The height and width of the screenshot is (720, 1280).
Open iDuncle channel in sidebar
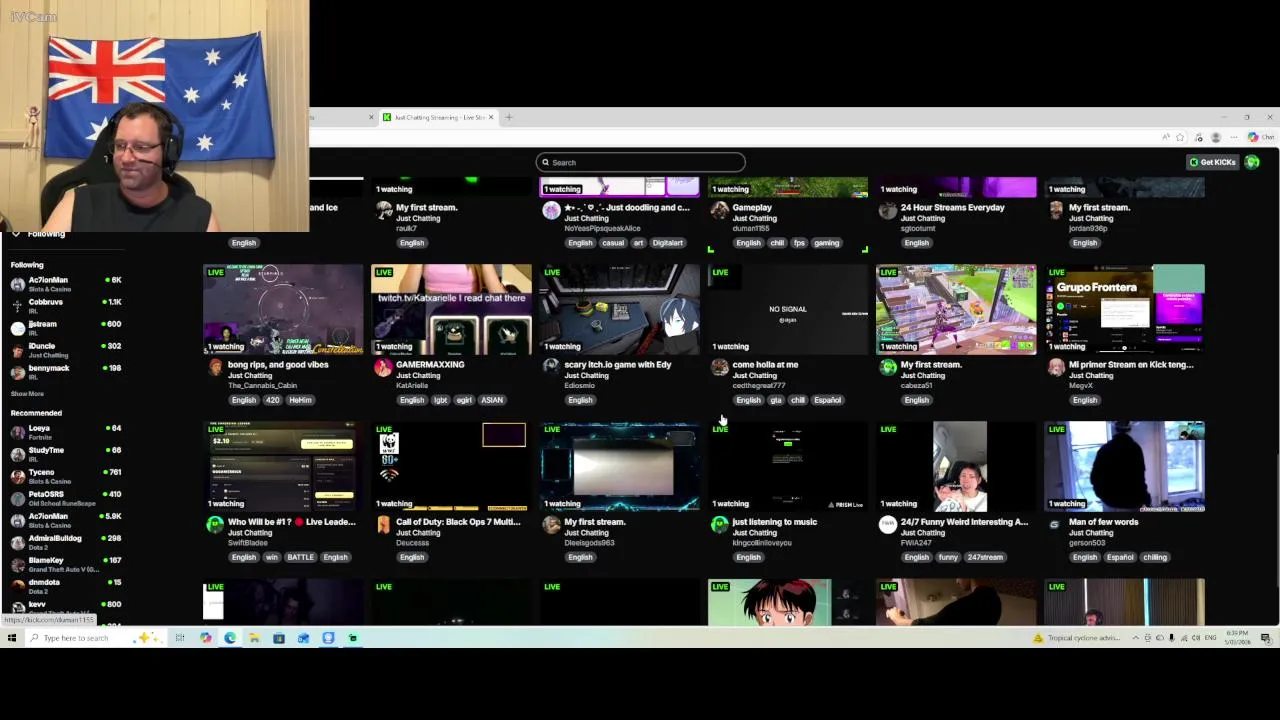pyautogui.click(x=65, y=350)
